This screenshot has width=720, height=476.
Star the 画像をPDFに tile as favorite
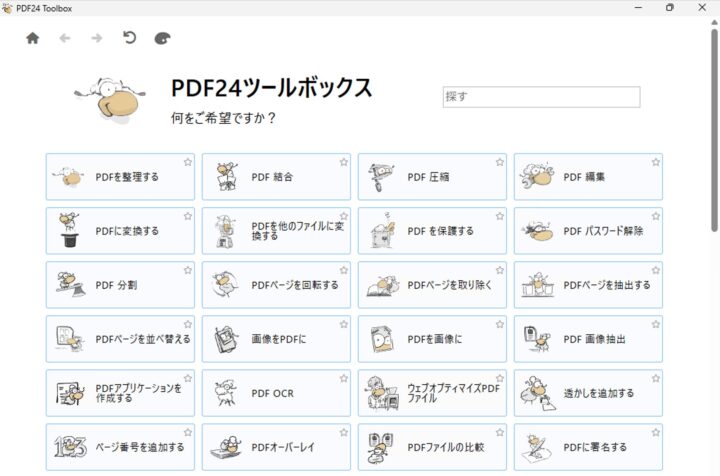[343, 324]
